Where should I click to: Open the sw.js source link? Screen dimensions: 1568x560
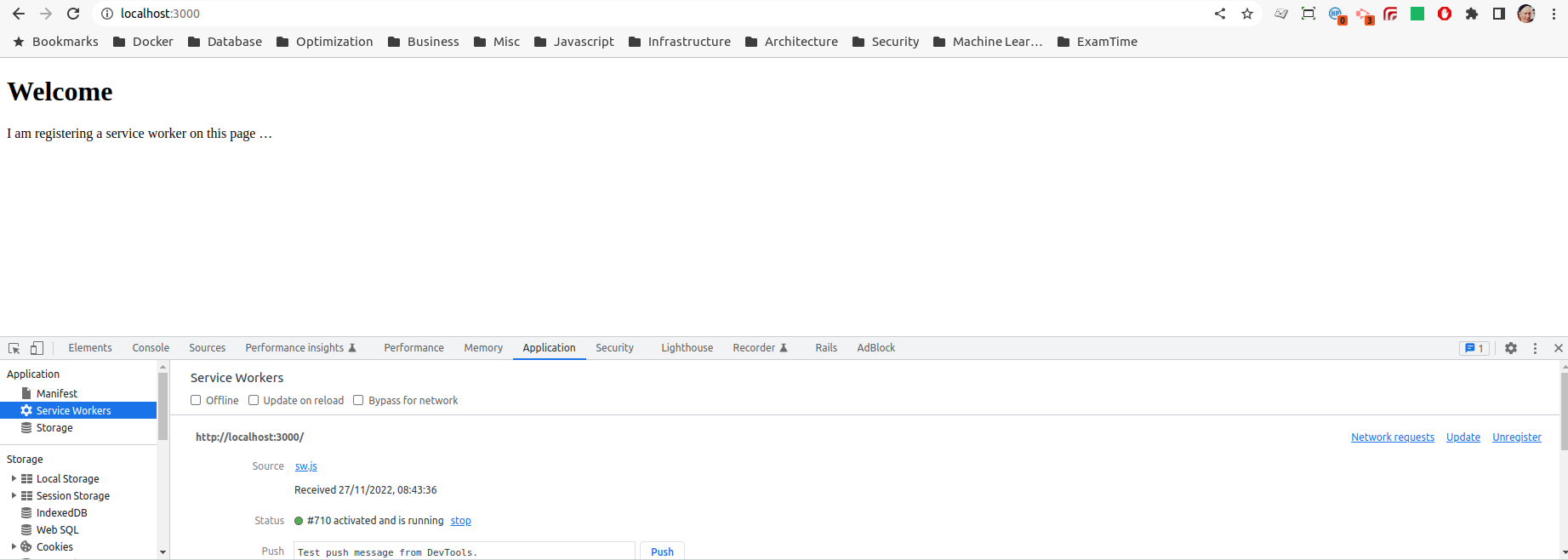(306, 466)
